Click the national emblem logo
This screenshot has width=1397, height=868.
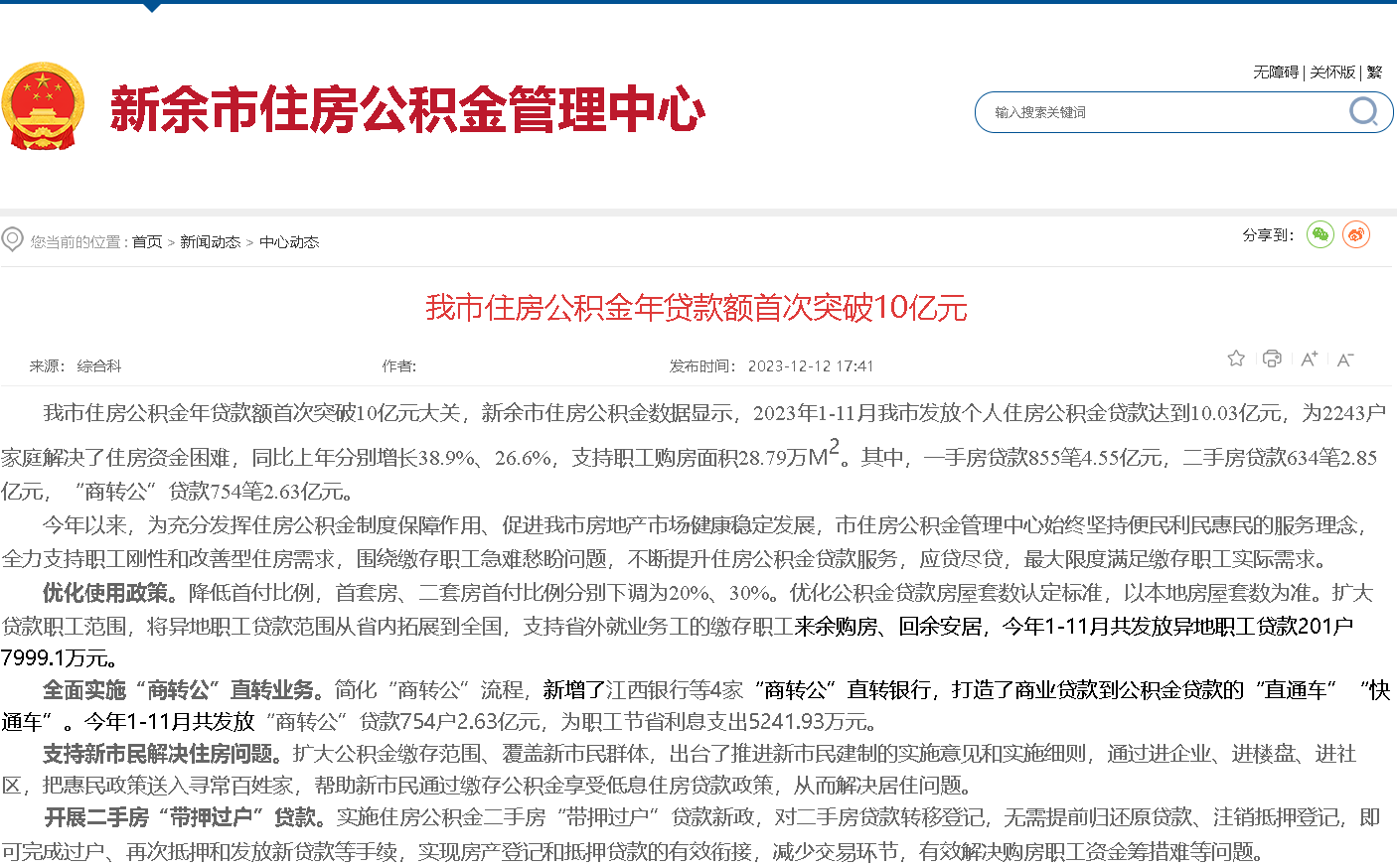pos(43,107)
